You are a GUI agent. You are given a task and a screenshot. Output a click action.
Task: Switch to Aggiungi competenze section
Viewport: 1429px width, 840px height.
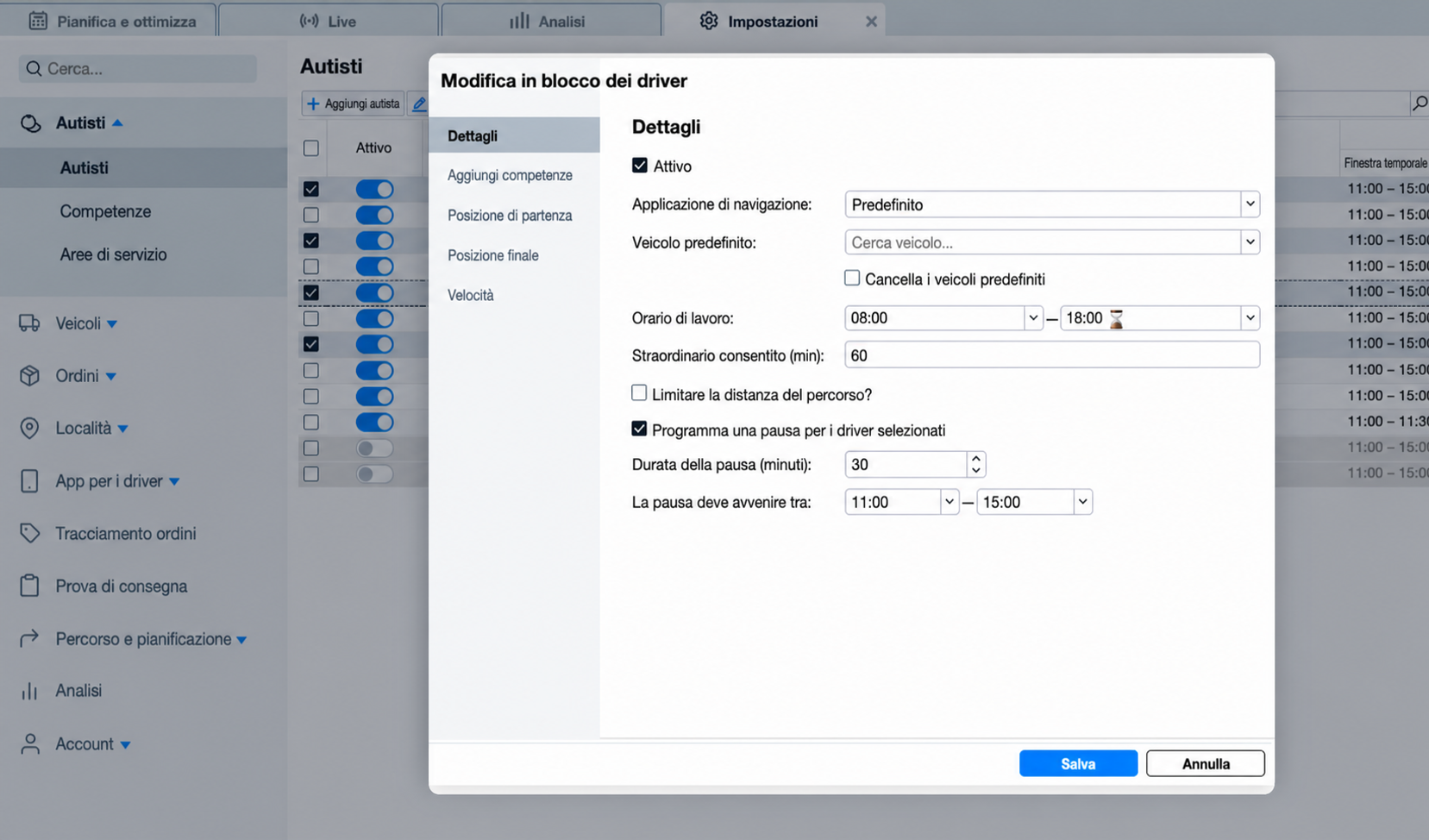510,175
